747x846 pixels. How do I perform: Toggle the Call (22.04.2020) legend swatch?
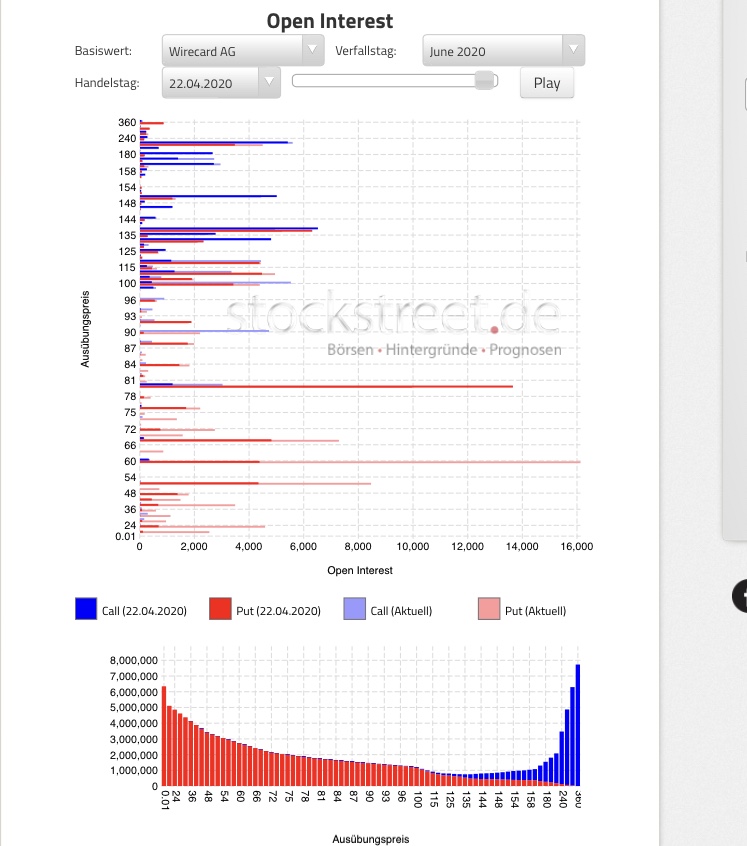[x=86, y=609]
